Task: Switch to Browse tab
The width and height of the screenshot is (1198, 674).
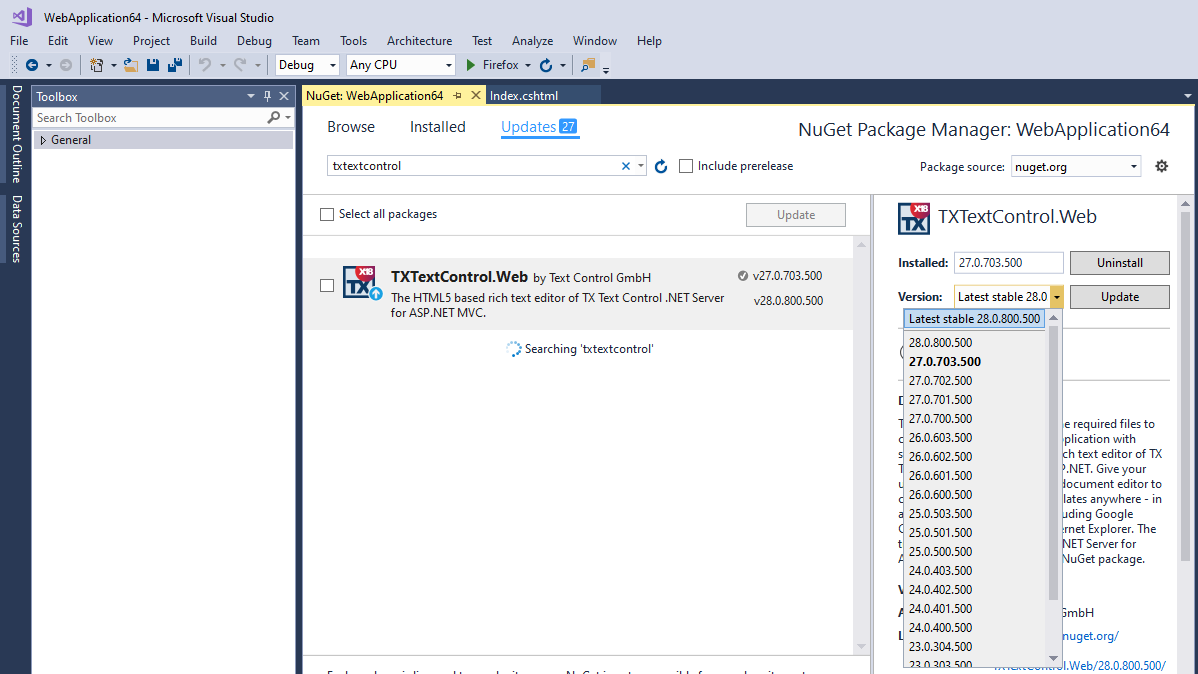Action: click(x=351, y=127)
